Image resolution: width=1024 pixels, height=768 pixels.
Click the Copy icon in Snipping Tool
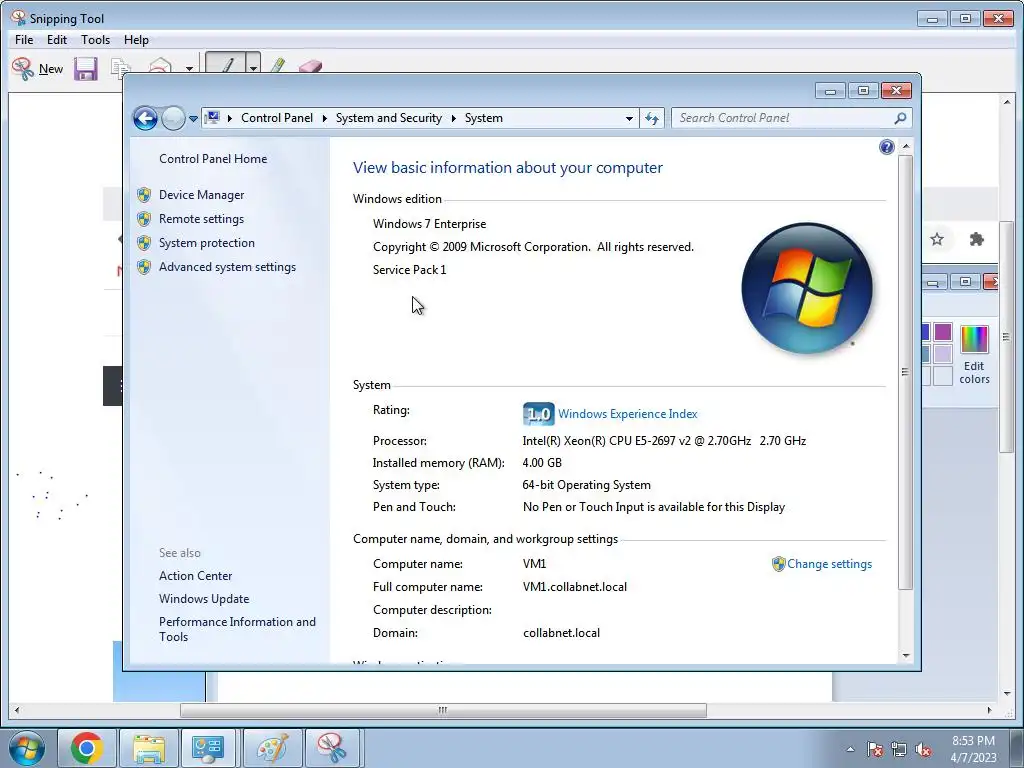pyautogui.click(x=120, y=67)
